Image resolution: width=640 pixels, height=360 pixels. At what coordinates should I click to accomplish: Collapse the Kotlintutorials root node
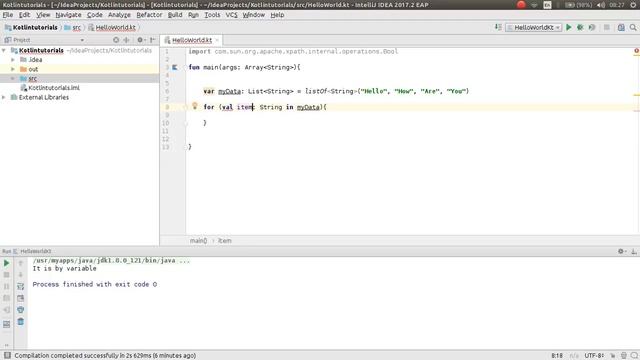coord(4,50)
